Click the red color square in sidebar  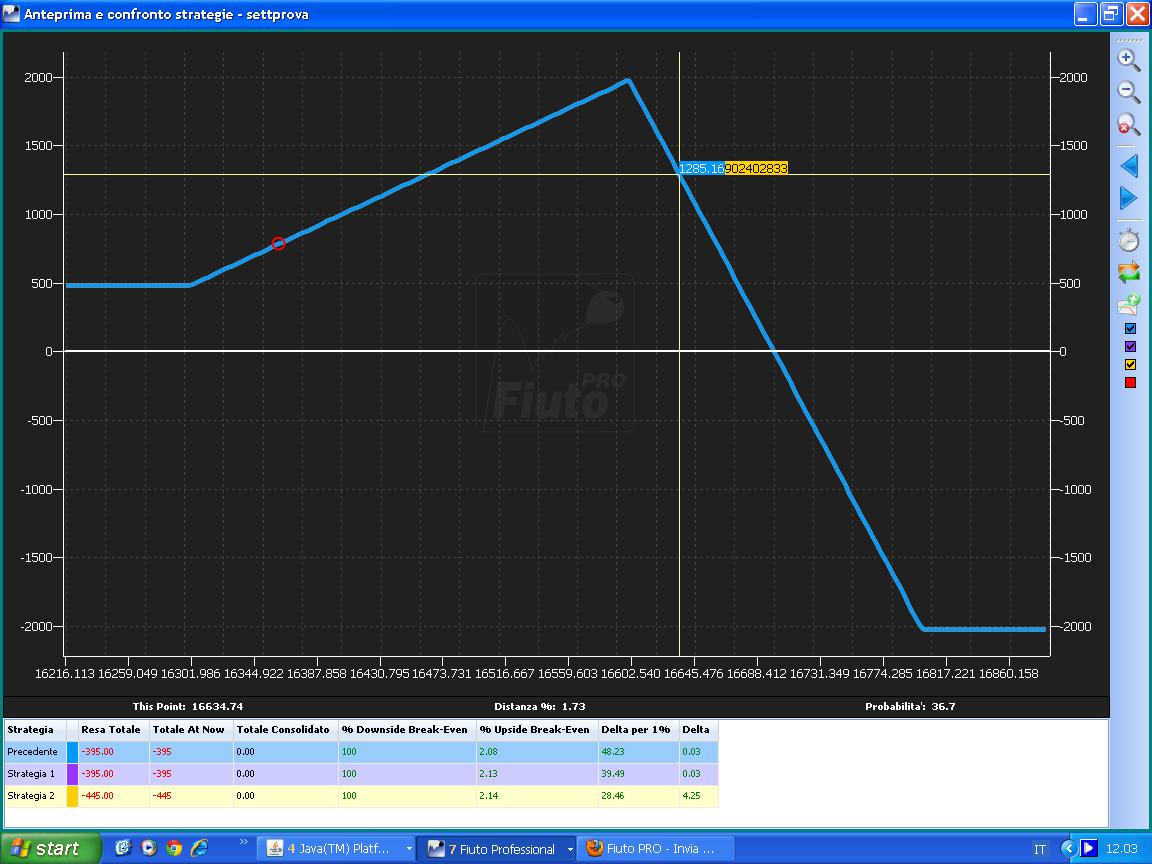point(1131,382)
